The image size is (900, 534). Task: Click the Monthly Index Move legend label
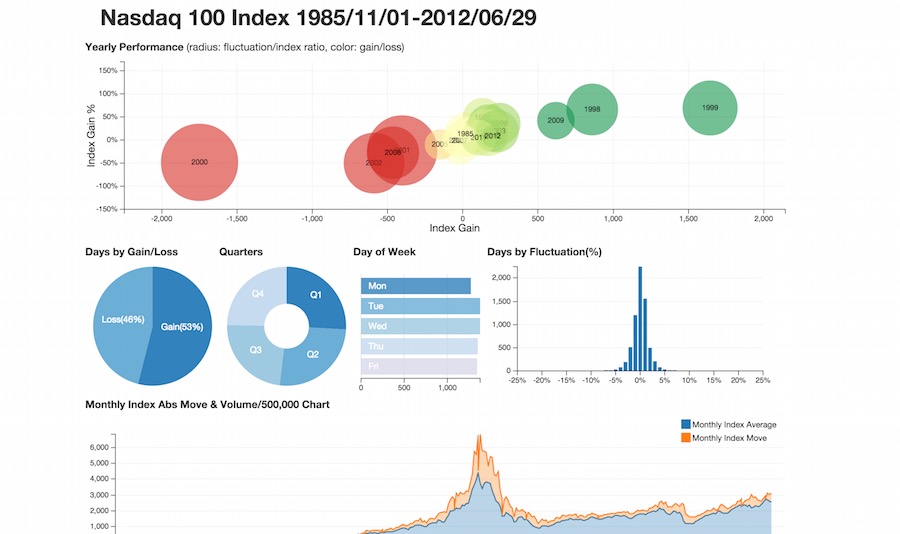click(x=730, y=438)
